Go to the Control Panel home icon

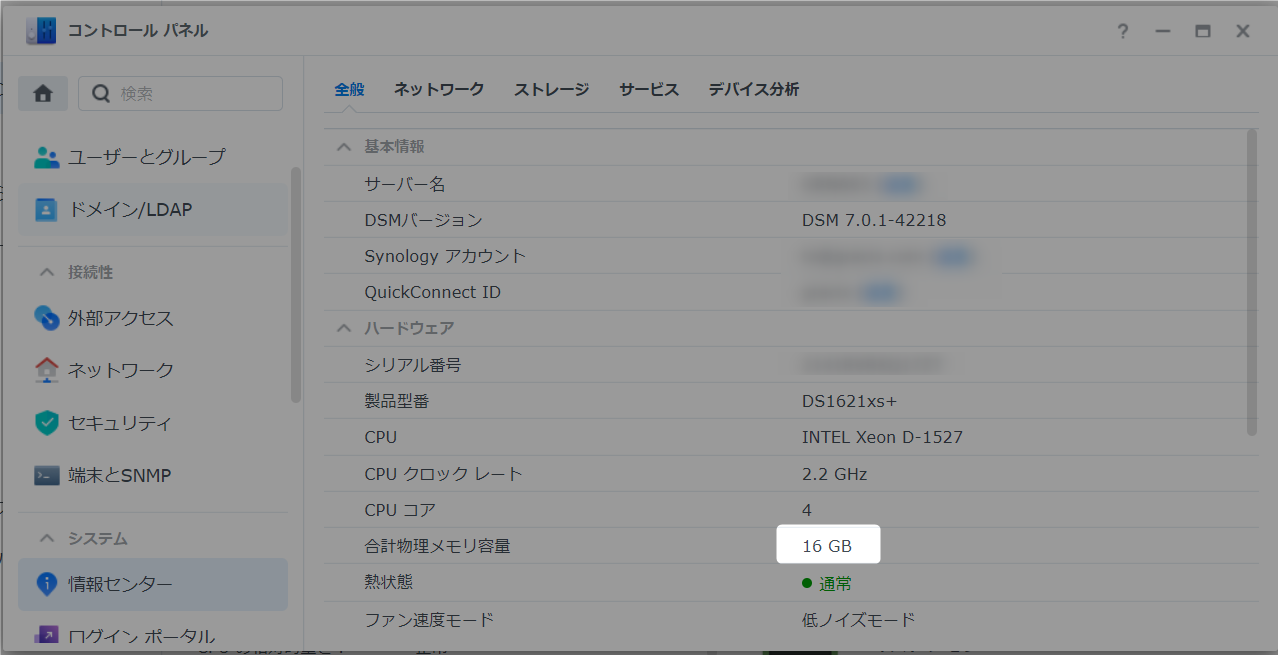(43, 93)
